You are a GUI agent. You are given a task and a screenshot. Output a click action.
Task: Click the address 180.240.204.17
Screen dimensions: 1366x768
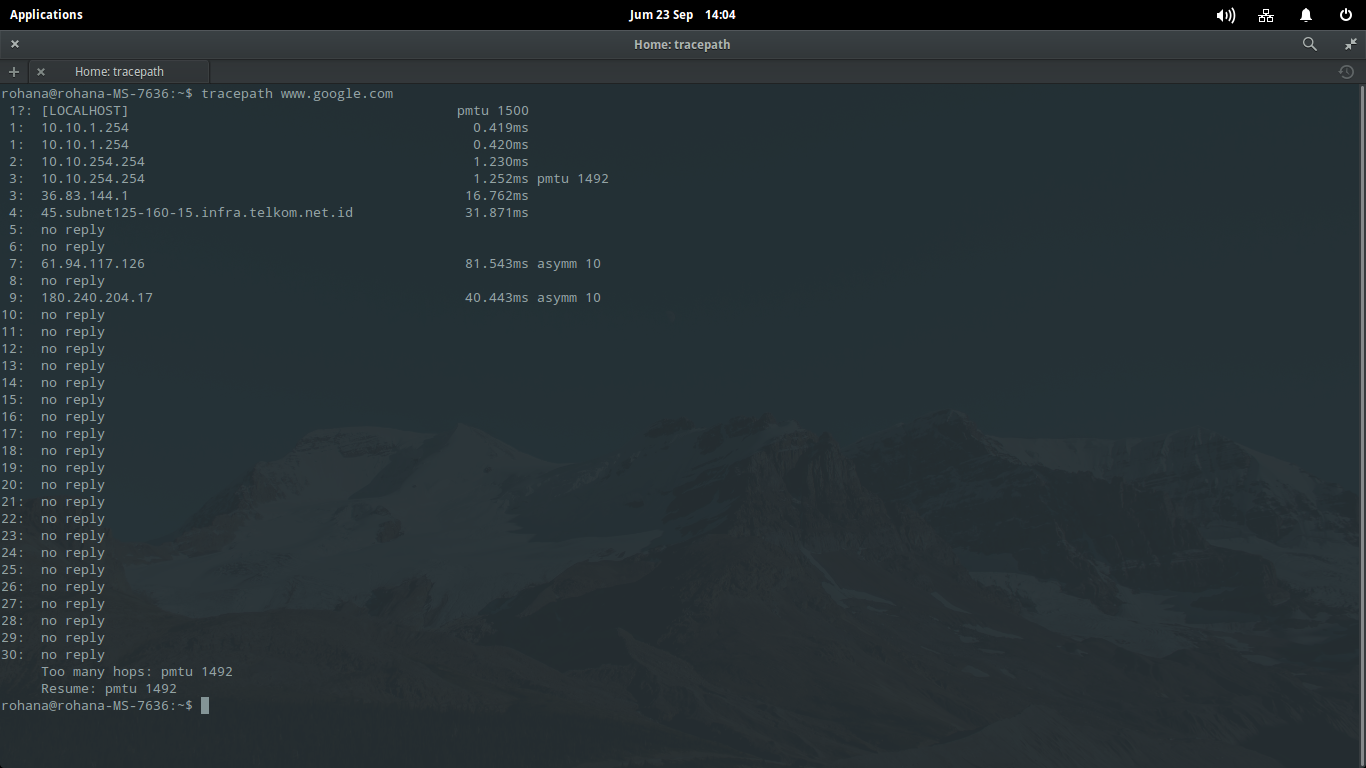[x=97, y=297]
